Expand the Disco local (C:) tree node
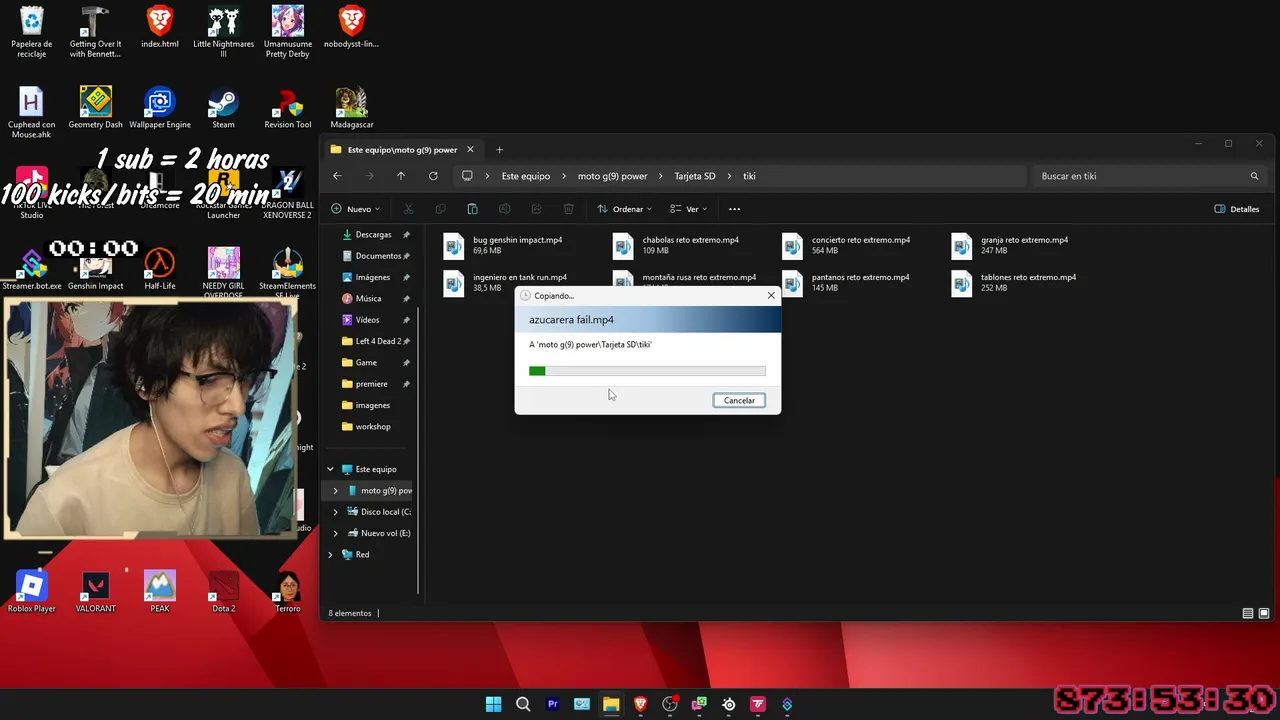Image resolution: width=1280 pixels, height=720 pixels. [336, 512]
